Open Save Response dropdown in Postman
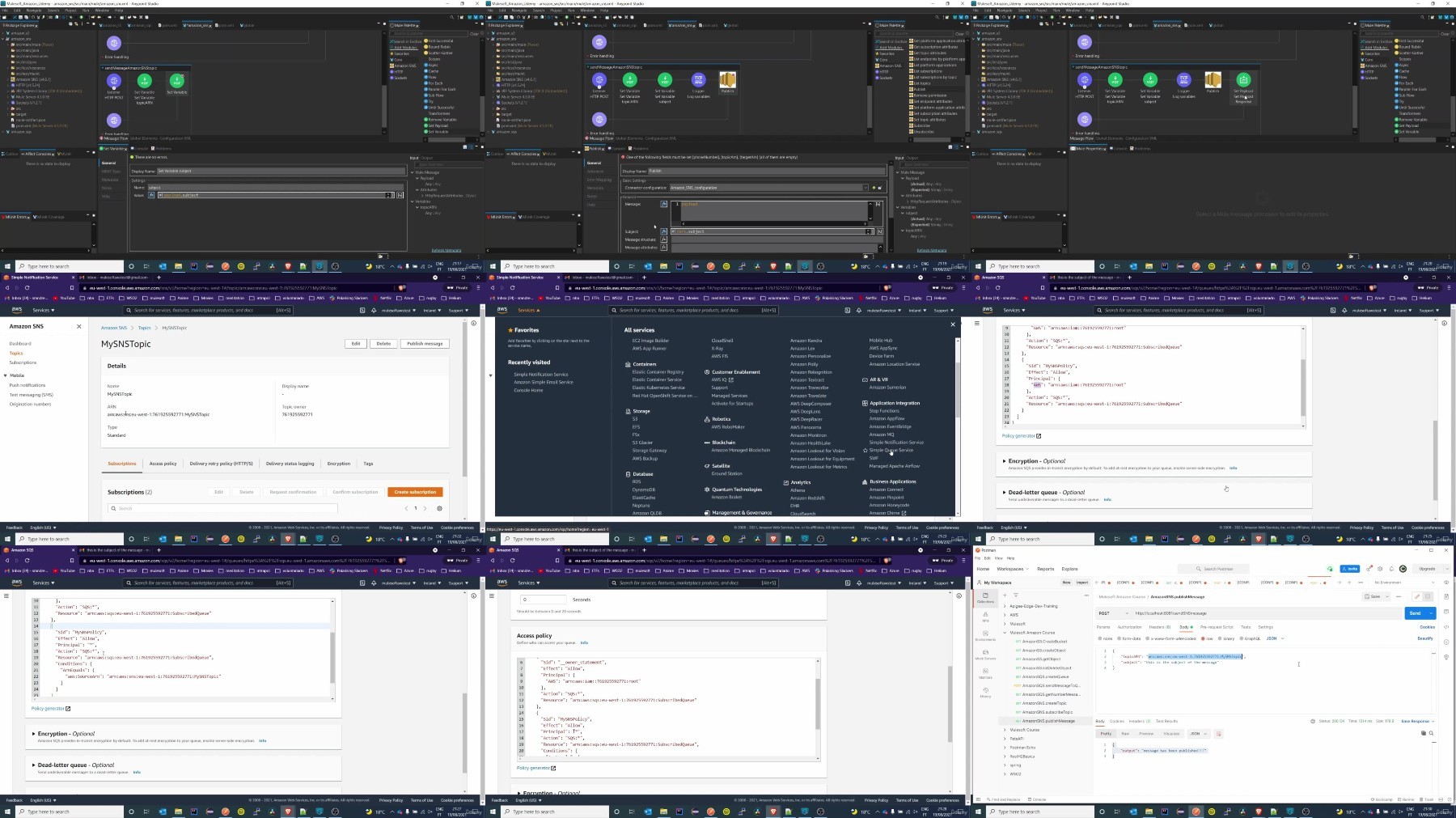Image resolution: width=1456 pixels, height=818 pixels. coord(1417,721)
